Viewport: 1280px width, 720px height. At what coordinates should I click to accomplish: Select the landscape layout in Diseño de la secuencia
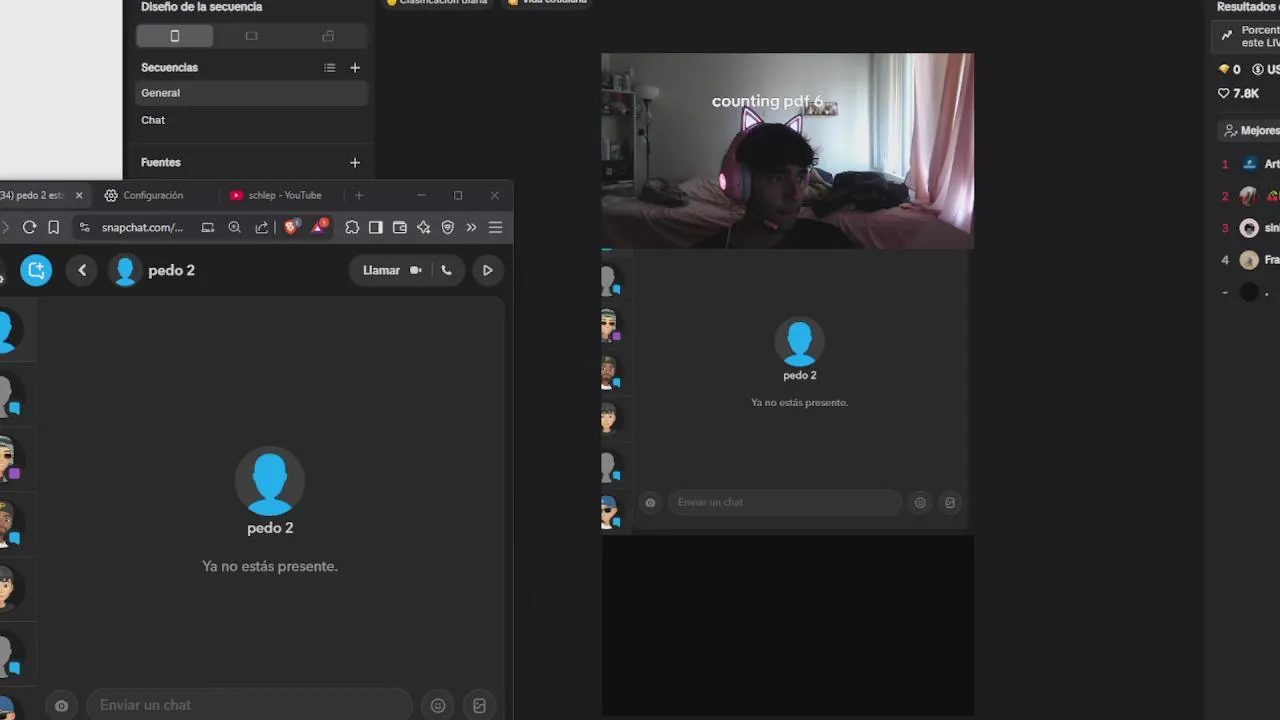251,36
